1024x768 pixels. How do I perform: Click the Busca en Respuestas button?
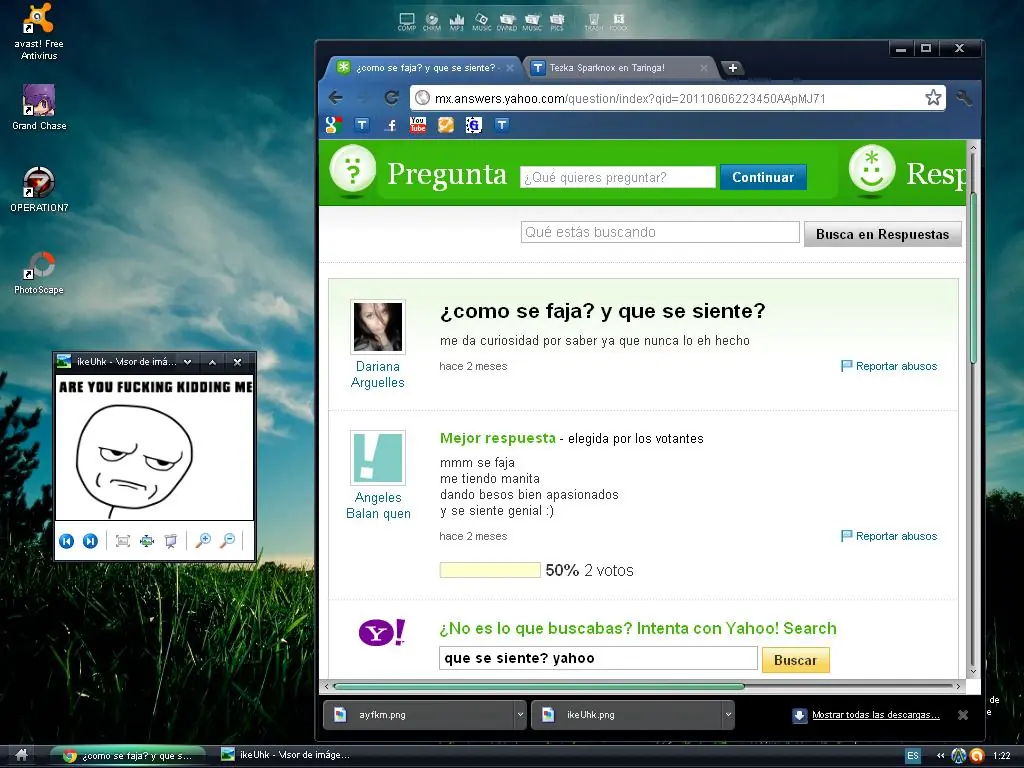[x=882, y=234]
